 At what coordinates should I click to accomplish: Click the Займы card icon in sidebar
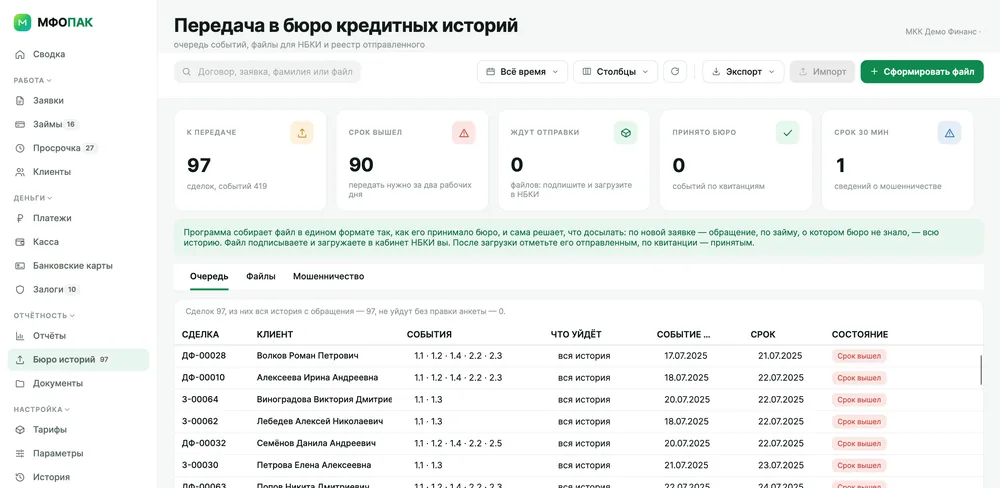click(20, 124)
